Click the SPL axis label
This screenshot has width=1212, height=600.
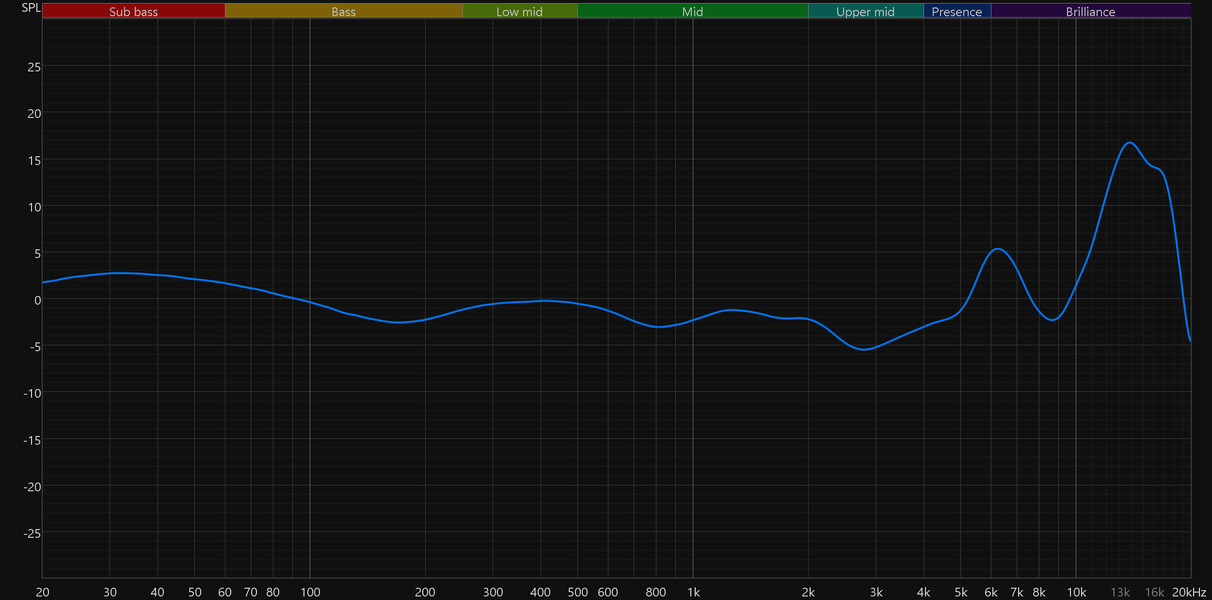pyautogui.click(x=32, y=8)
